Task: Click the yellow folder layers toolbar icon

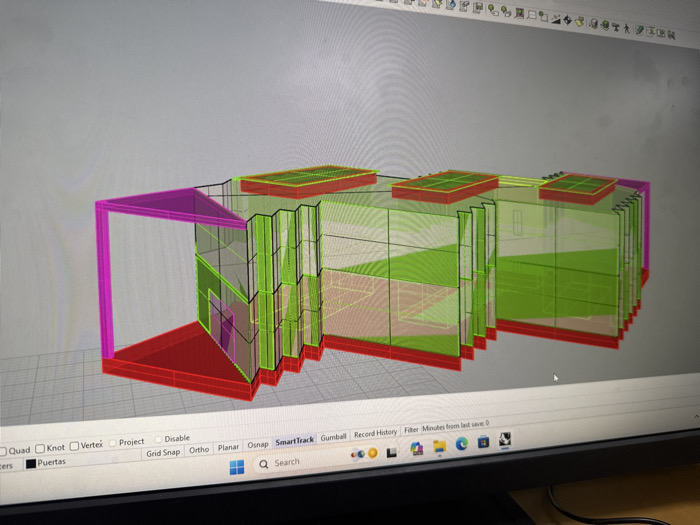Action: [x=580, y=21]
